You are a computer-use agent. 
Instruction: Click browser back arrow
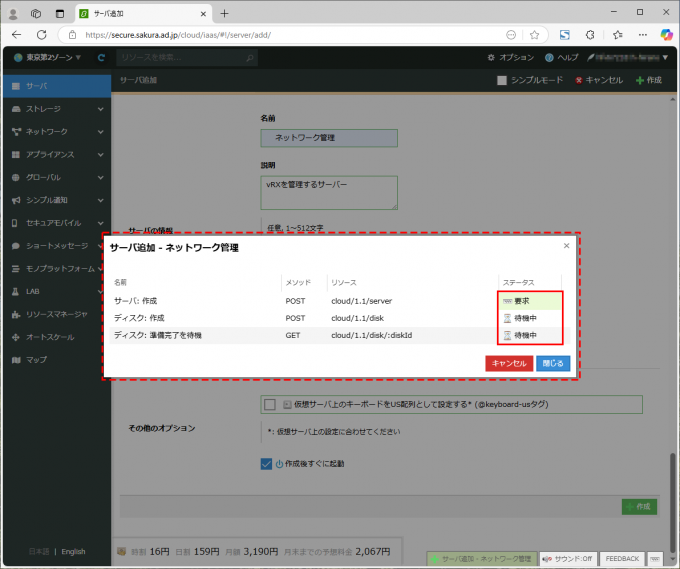(x=16, y=35)
